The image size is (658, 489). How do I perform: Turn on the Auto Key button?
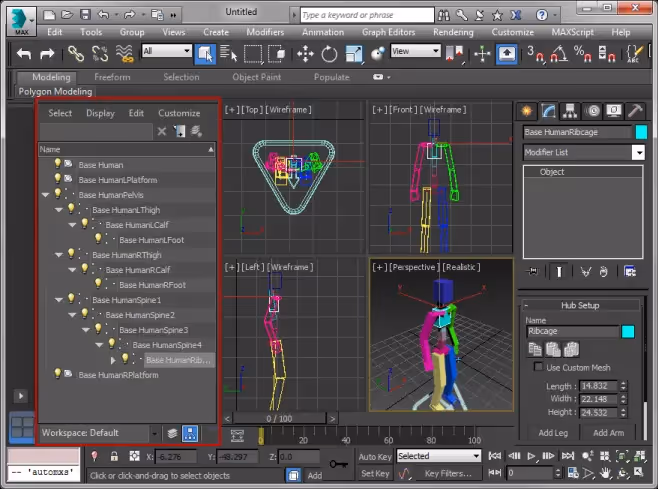pyautogui.click(x=375, y=456)
